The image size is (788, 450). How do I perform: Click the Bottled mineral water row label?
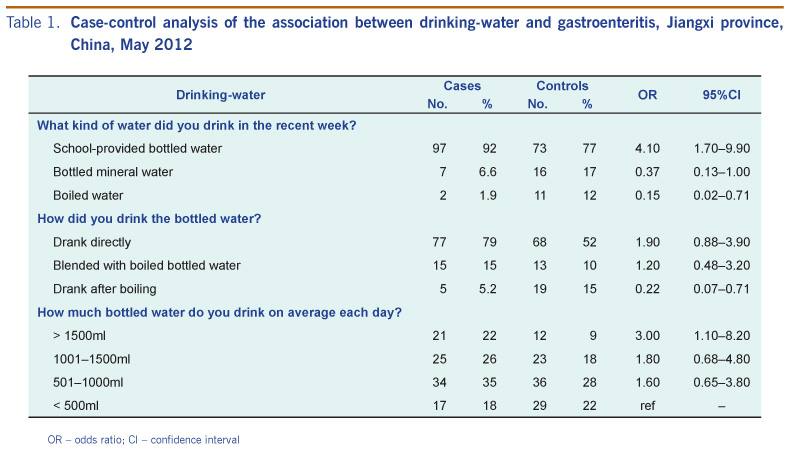tap(113, 172)
